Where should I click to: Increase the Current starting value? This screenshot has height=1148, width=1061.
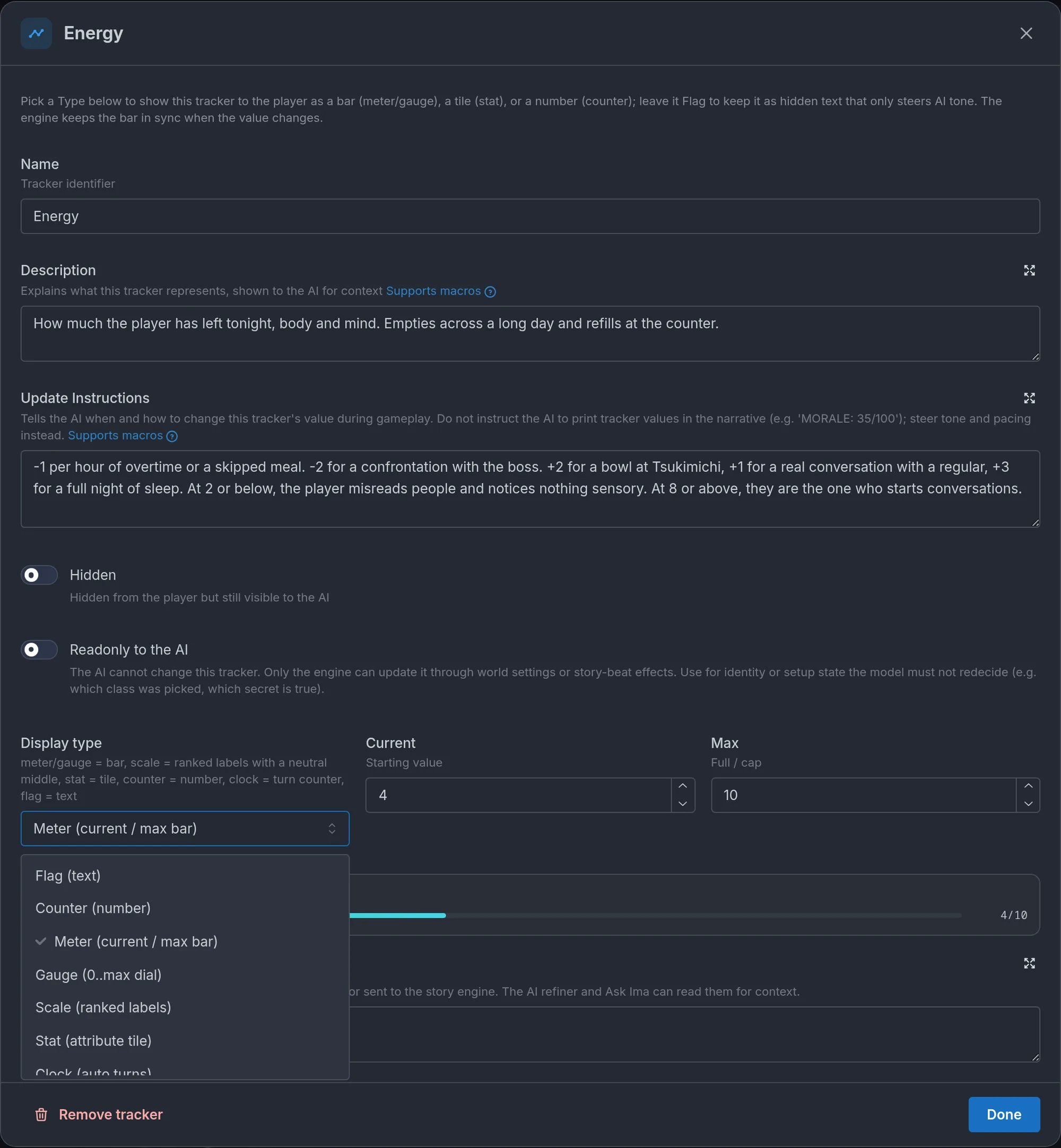683,786
